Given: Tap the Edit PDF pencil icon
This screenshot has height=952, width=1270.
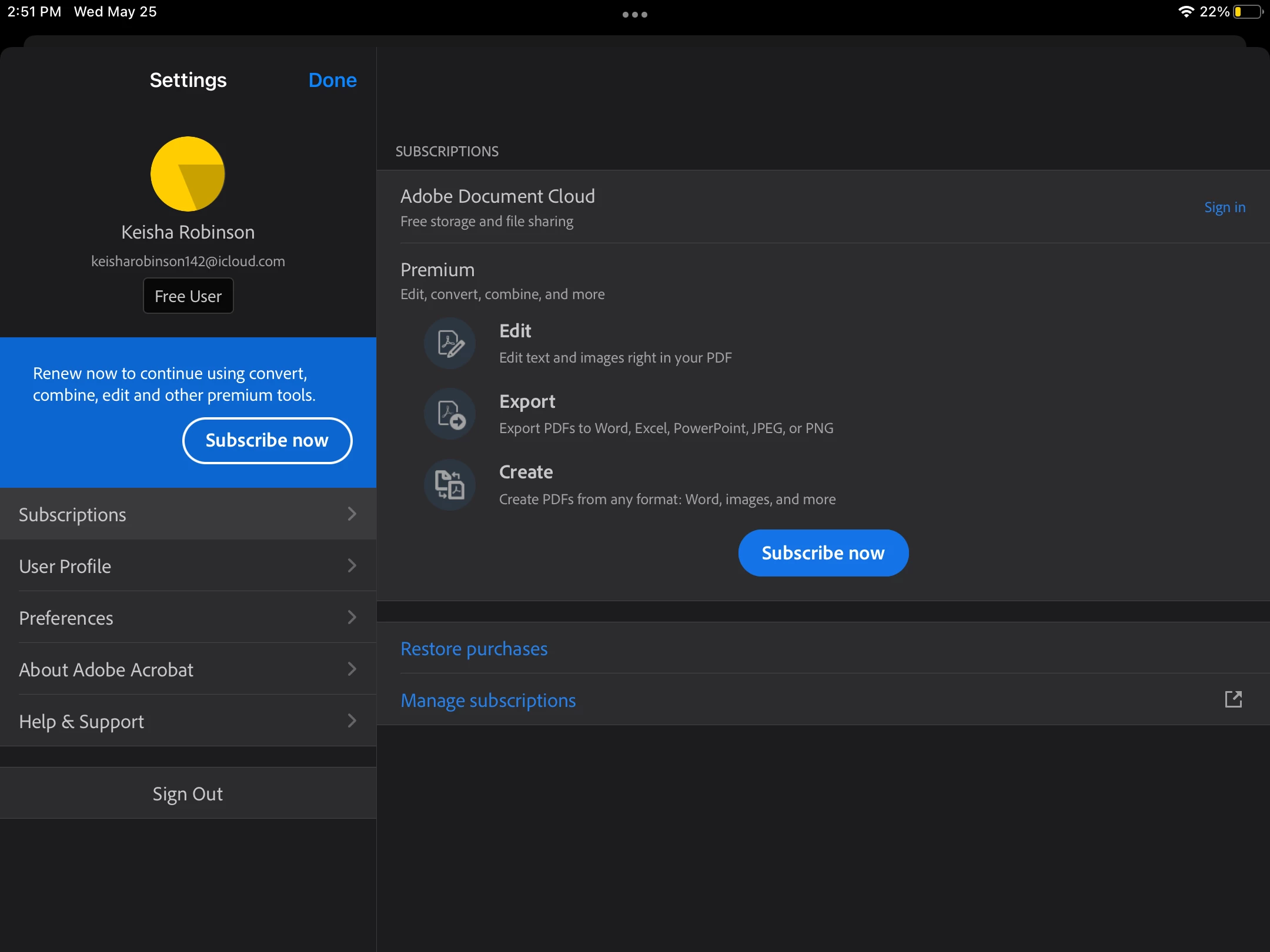Looking at the screenshot, I should coord(450,343).
